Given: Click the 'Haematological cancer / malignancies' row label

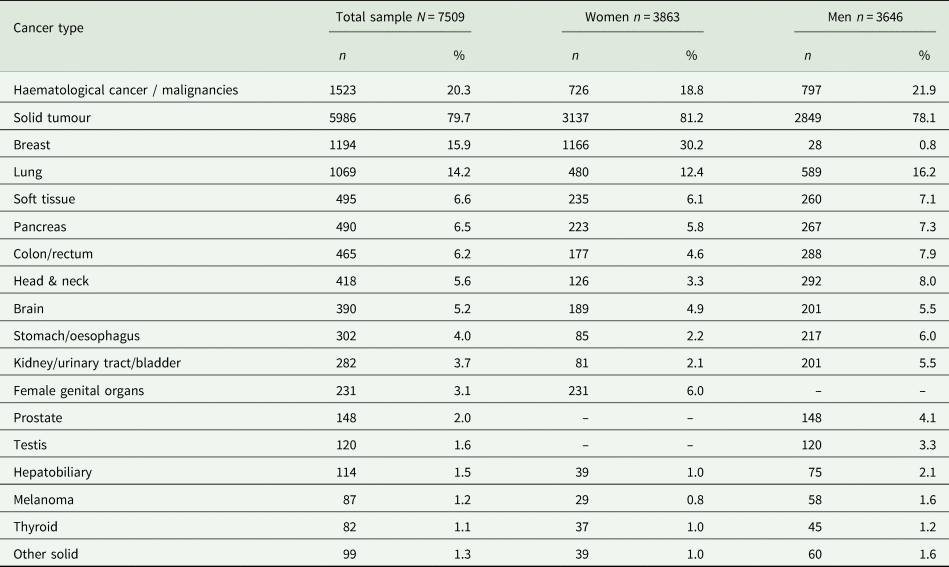Looking at the screenshot, I should click(126, 91).
